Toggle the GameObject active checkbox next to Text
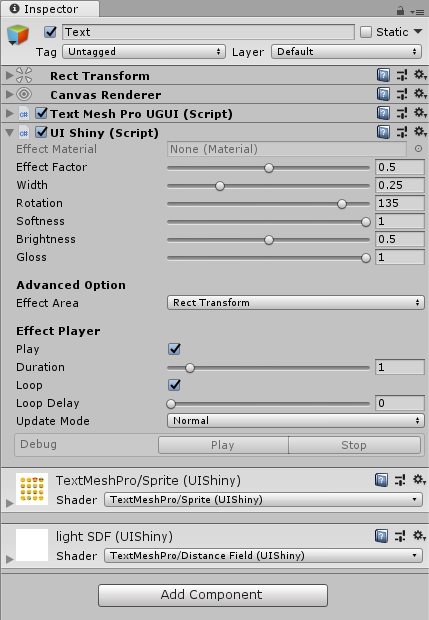Image resolution: width=429 pixels, height=620 pixels. pos(51,32)
